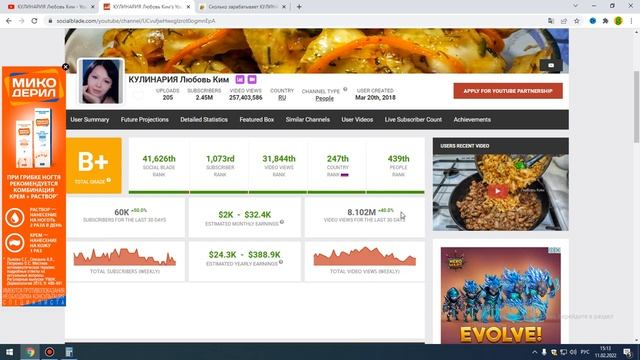Click the 8.102M video views value

[x=361, y=212]
